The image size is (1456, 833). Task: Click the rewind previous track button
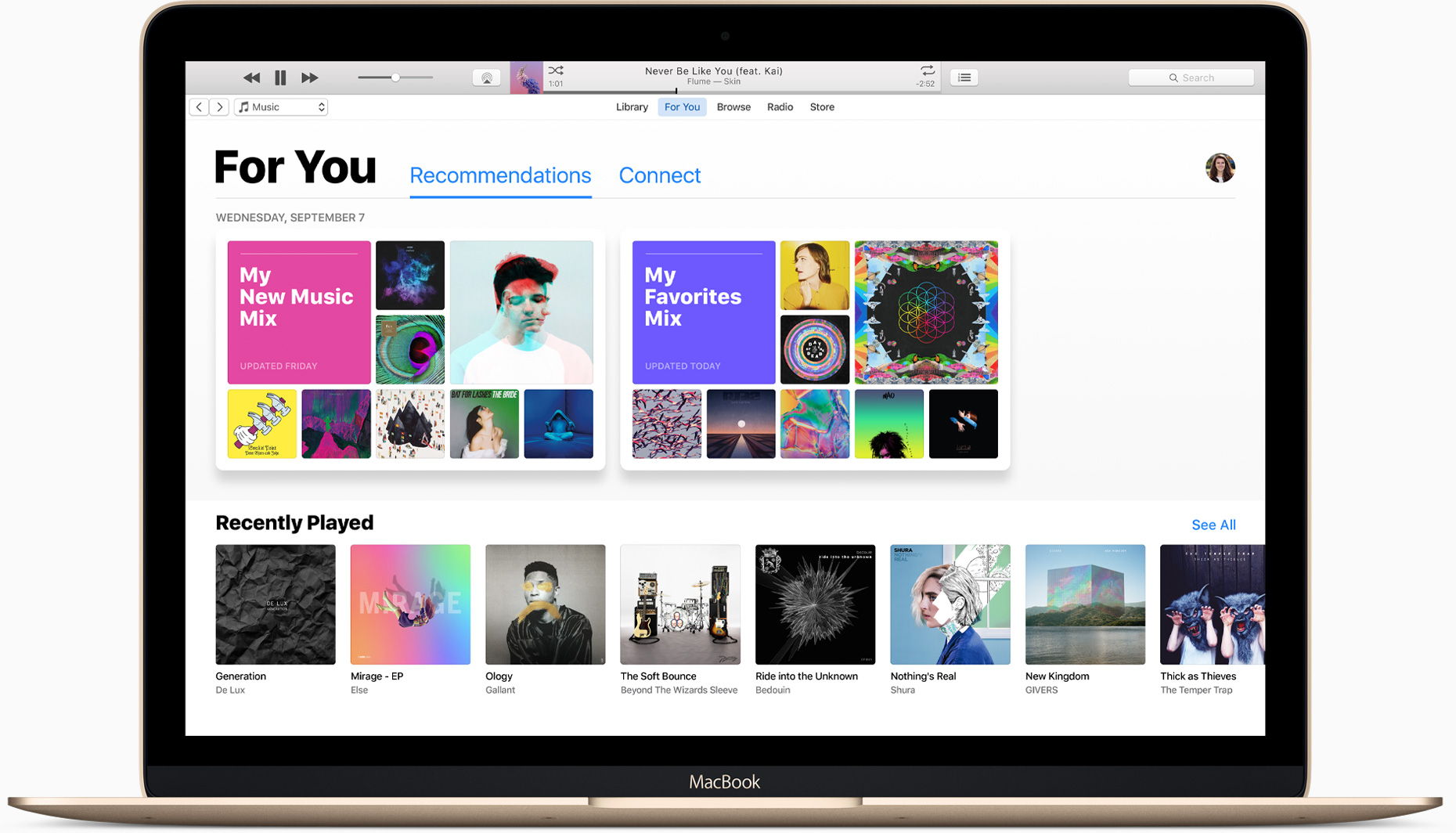coord(251,78)
